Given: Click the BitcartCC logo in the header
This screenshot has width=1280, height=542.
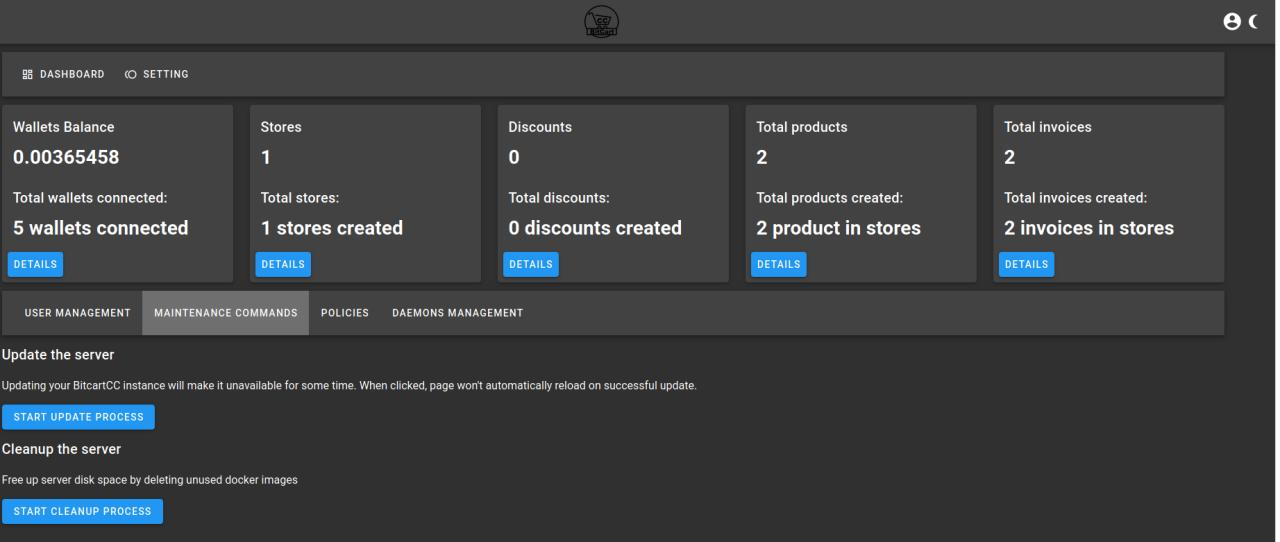Looking at the screenshot, I should pyautogui.click(x=601, y=22).
